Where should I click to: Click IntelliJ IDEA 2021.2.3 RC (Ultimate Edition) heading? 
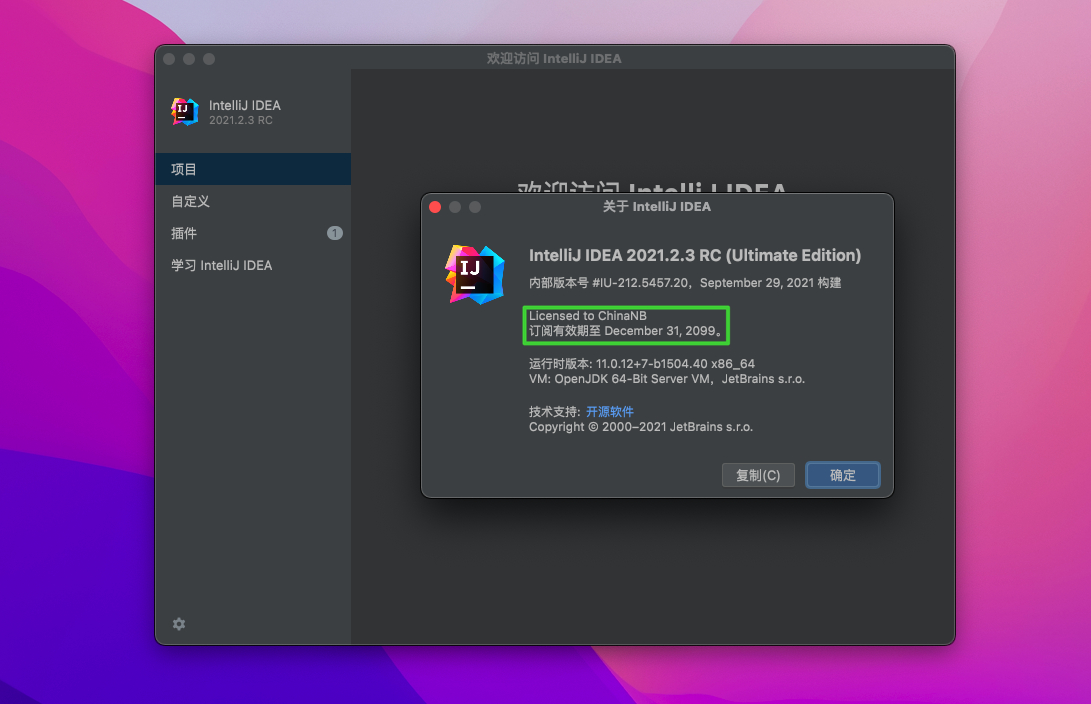tap(695, 255)
